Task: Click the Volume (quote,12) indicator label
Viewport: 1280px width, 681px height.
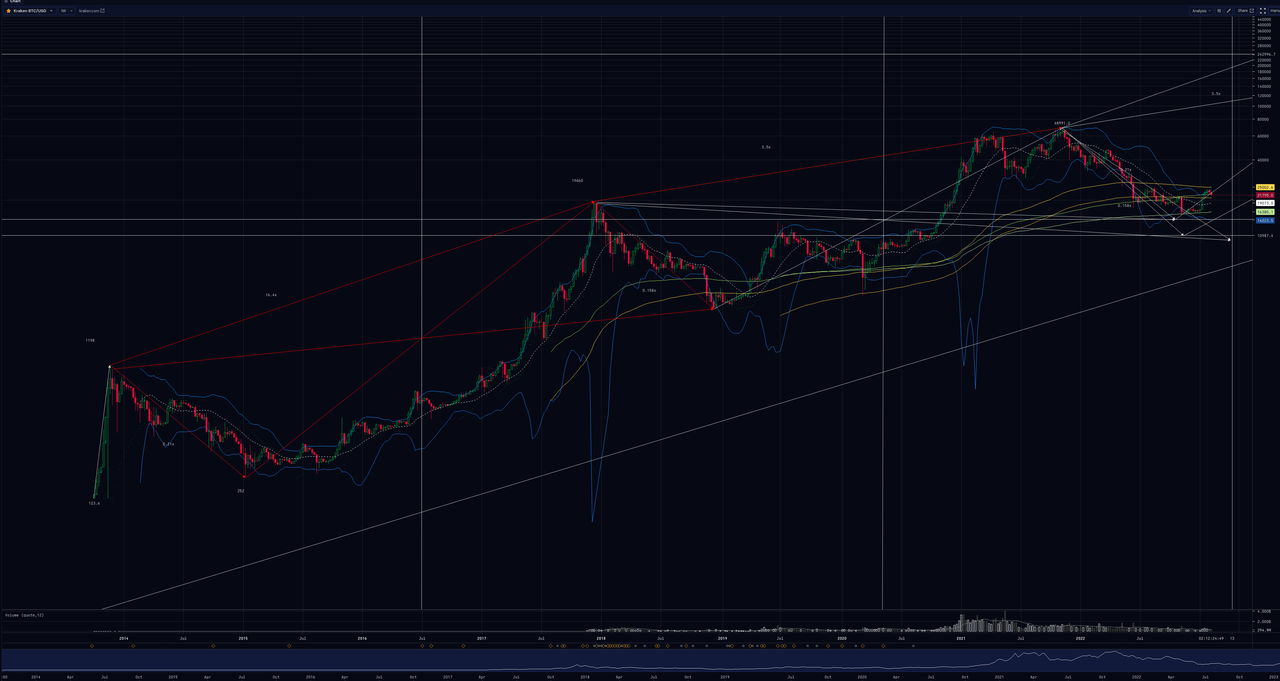Action: click(25, 615)
